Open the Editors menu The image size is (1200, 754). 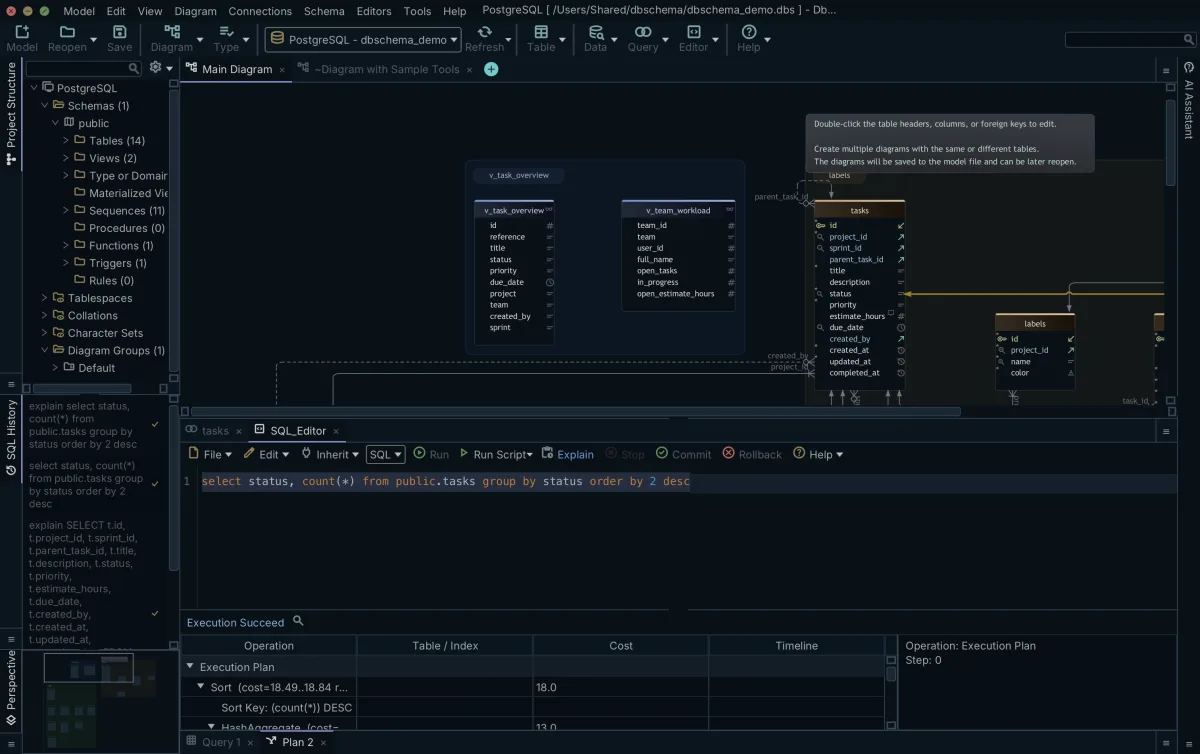[374, 11]
